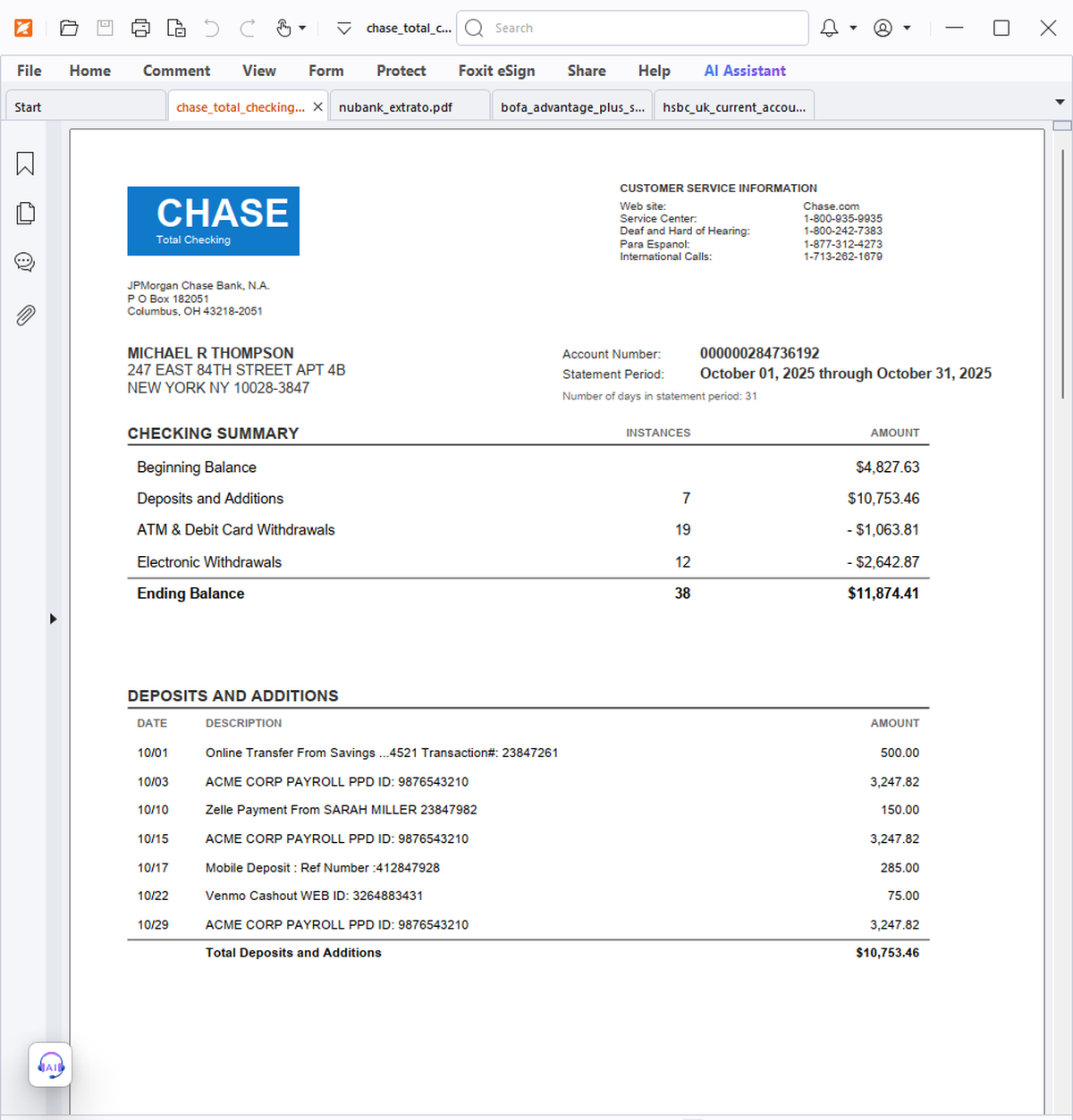Click the vertical scrollbar thumb

tap(1062, 274)
